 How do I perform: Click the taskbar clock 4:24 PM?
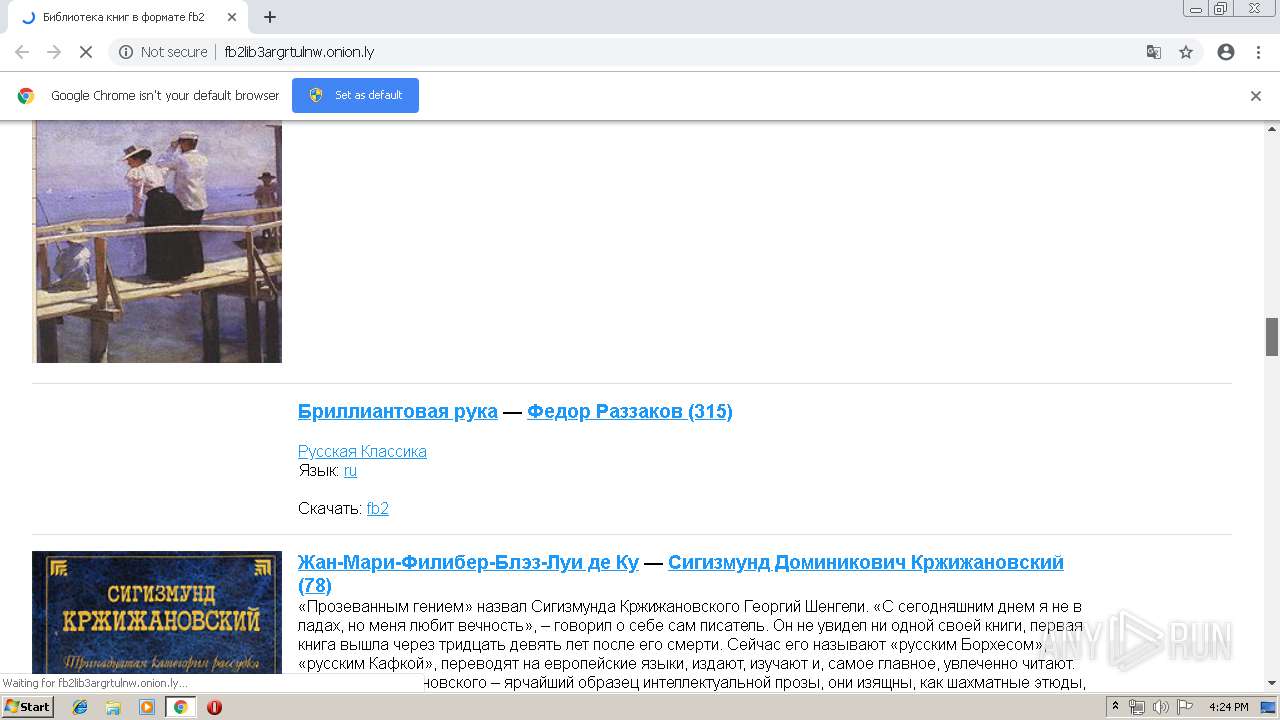(x=1229, y=707)
